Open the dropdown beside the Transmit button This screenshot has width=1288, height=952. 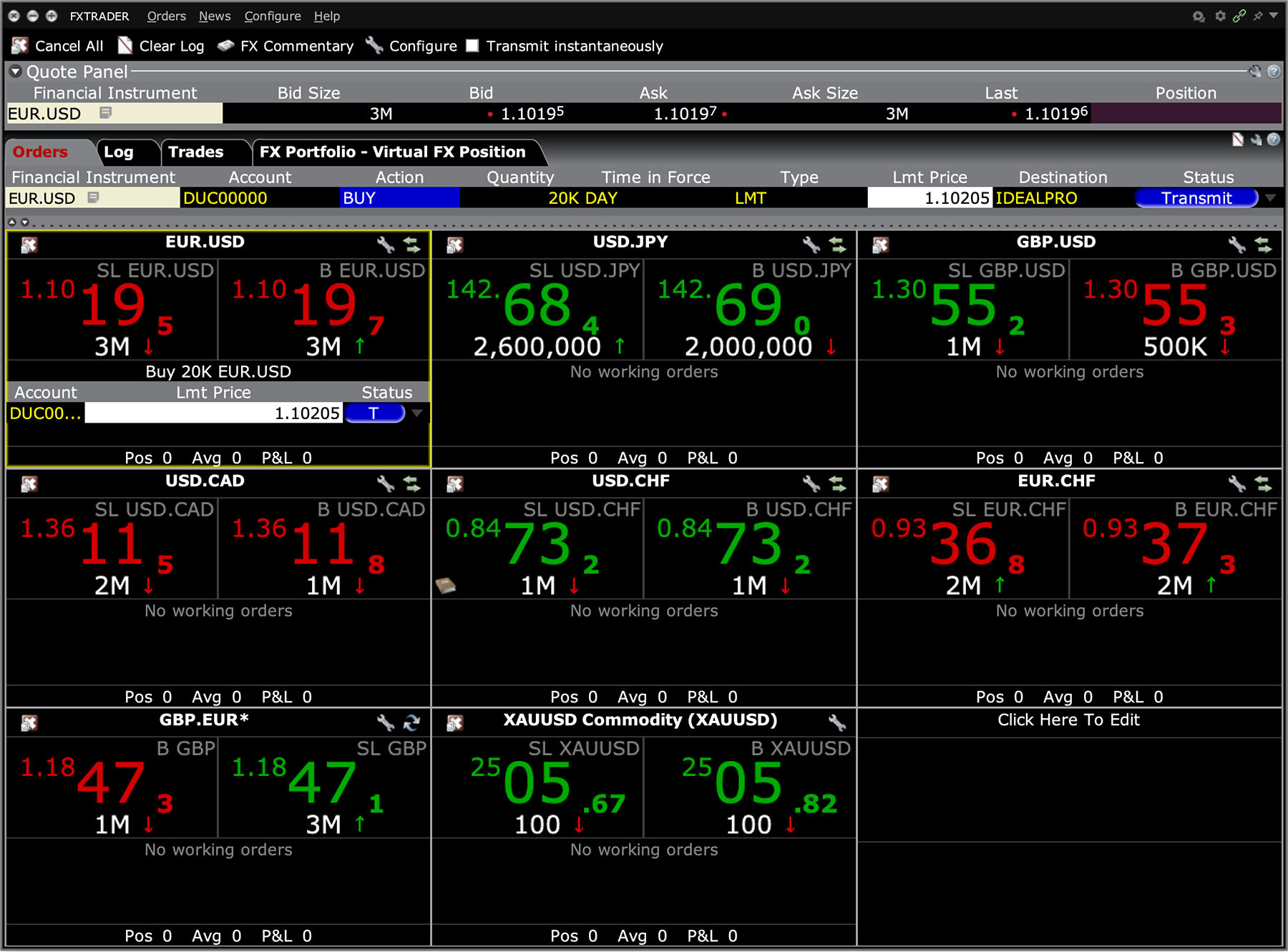click(1270, 198)
